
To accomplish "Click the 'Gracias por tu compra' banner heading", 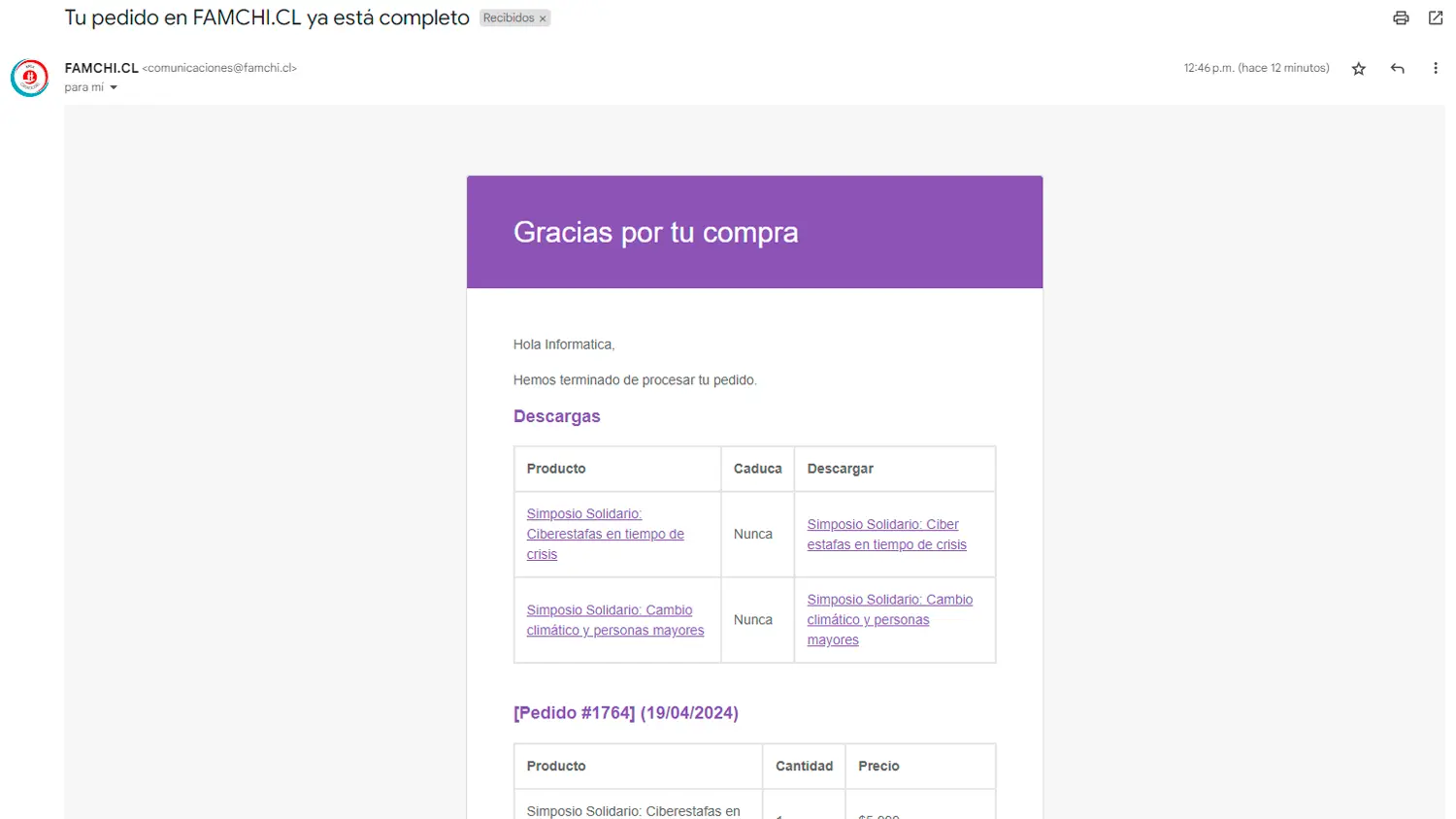I will click(x=656, y=232).
